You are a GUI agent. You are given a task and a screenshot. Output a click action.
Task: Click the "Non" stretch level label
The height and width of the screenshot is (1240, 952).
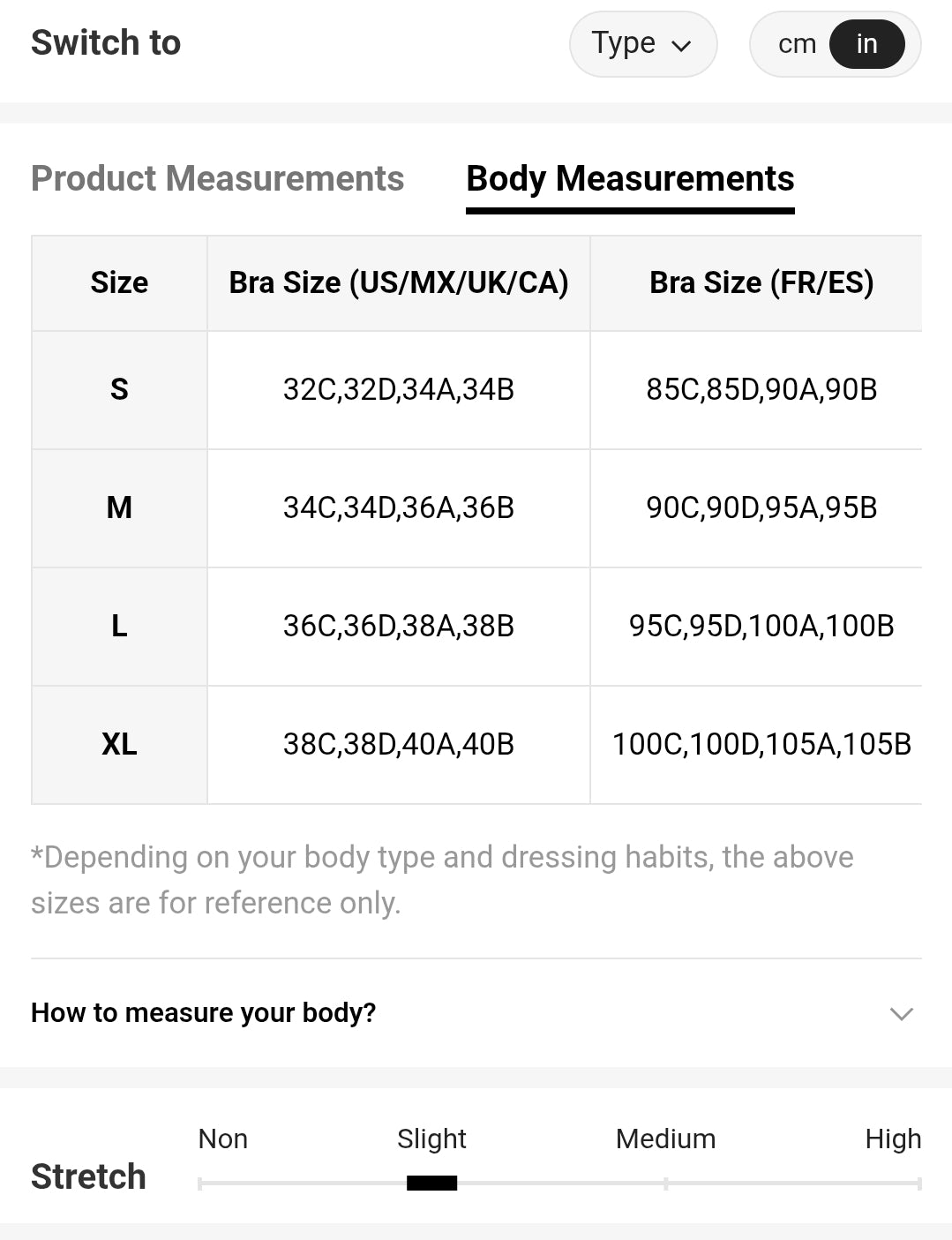coord(222,1139)
